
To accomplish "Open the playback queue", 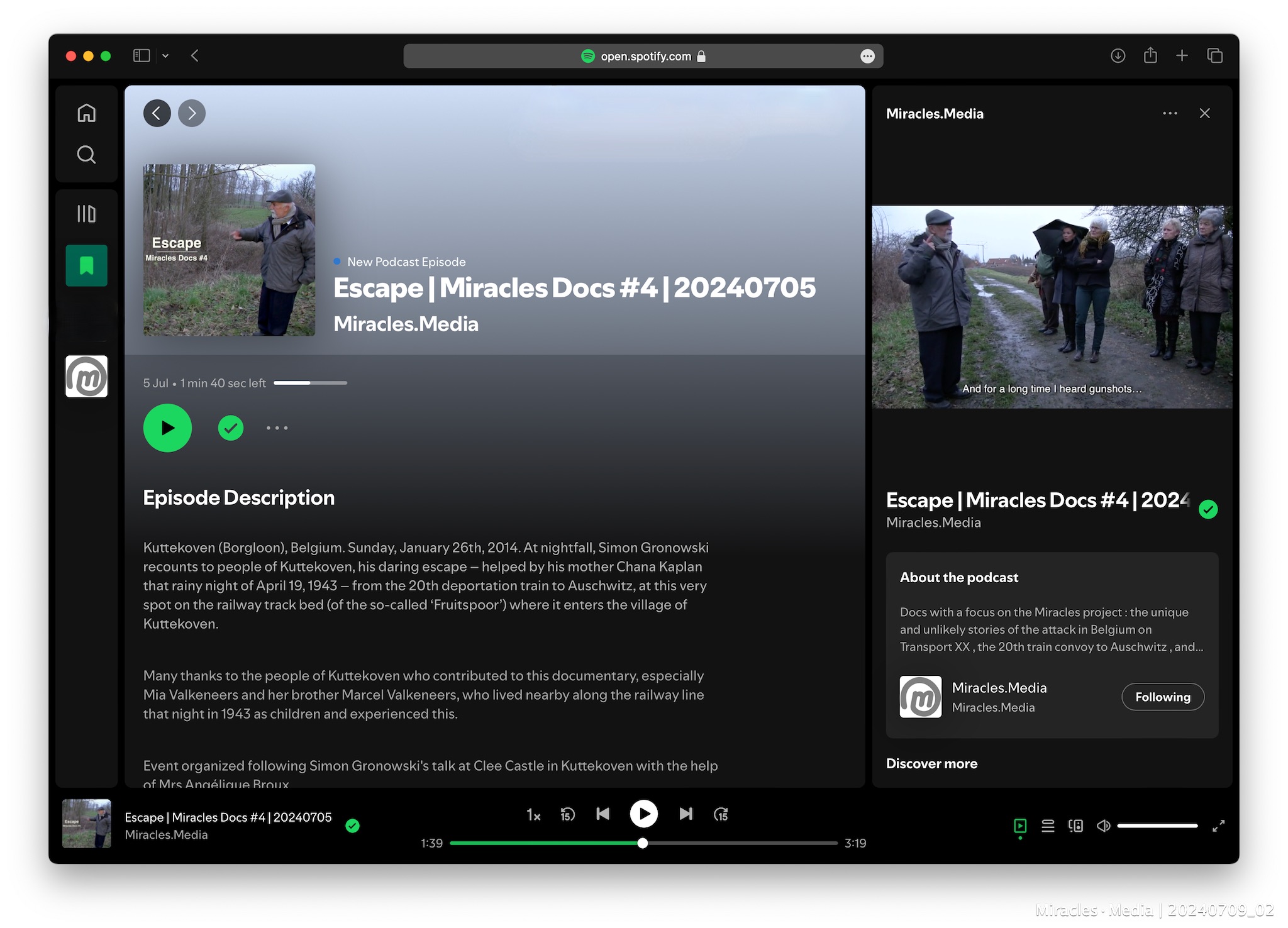I will (1048, 826).
